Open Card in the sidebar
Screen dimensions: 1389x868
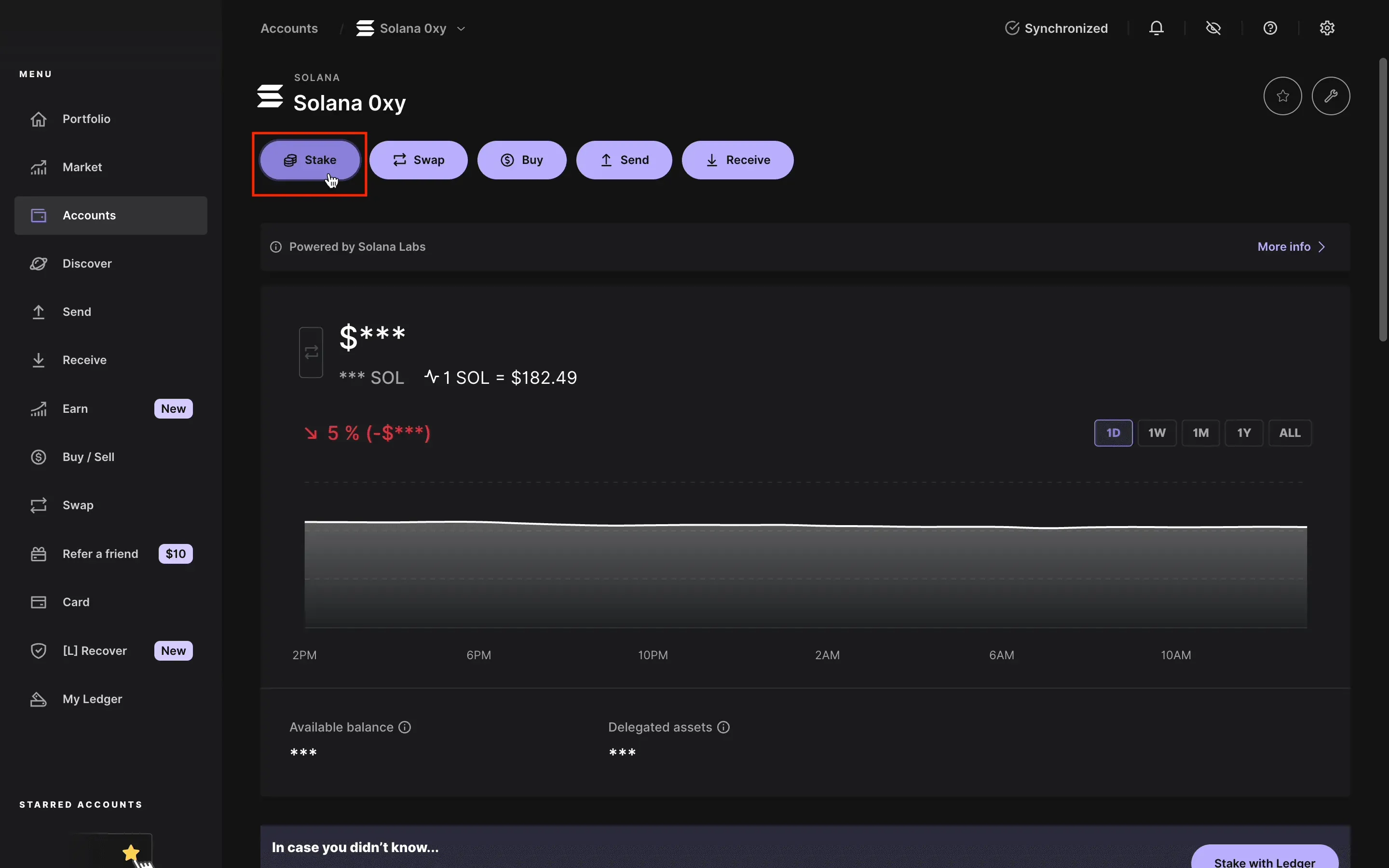coord(111,602)
